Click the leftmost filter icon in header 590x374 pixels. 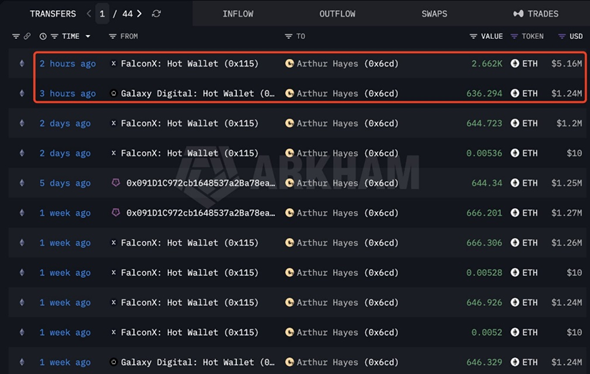tap(15, 36)
